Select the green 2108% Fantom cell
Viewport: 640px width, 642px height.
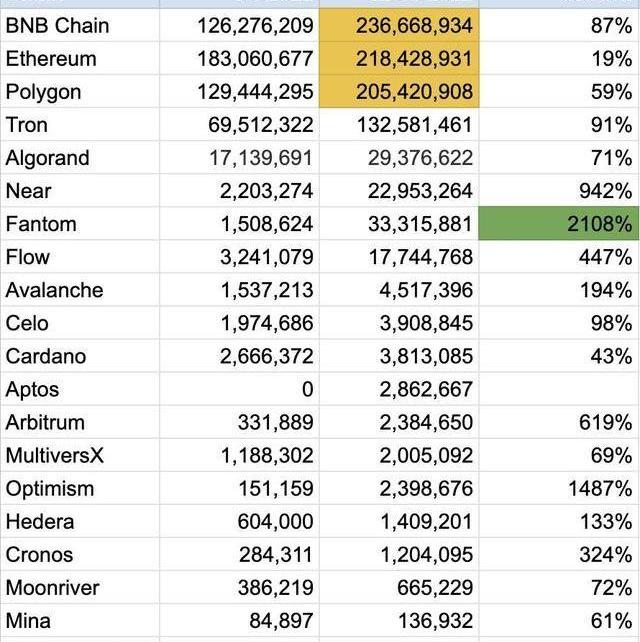[x=559, y=224]
